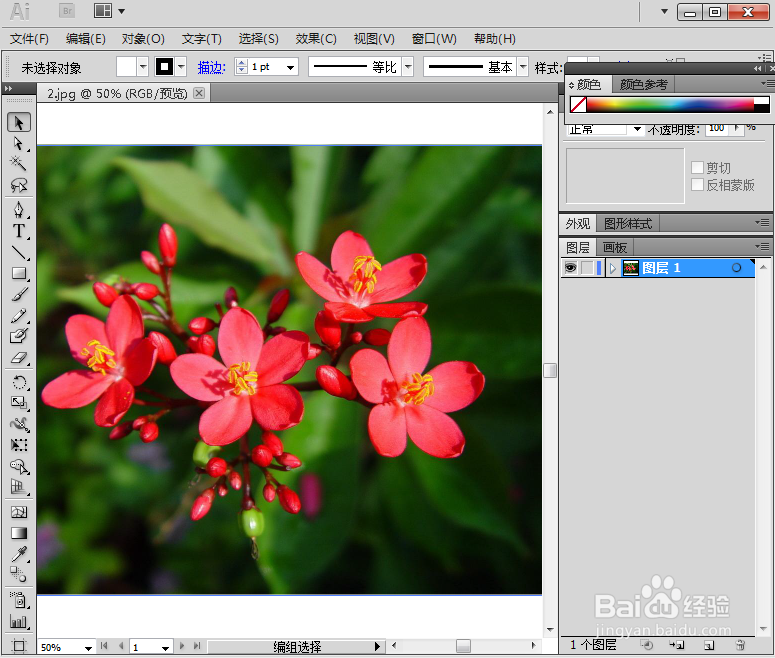
Task: Toggle lock box for 图层 1
Action: click(x=587, y=268)
